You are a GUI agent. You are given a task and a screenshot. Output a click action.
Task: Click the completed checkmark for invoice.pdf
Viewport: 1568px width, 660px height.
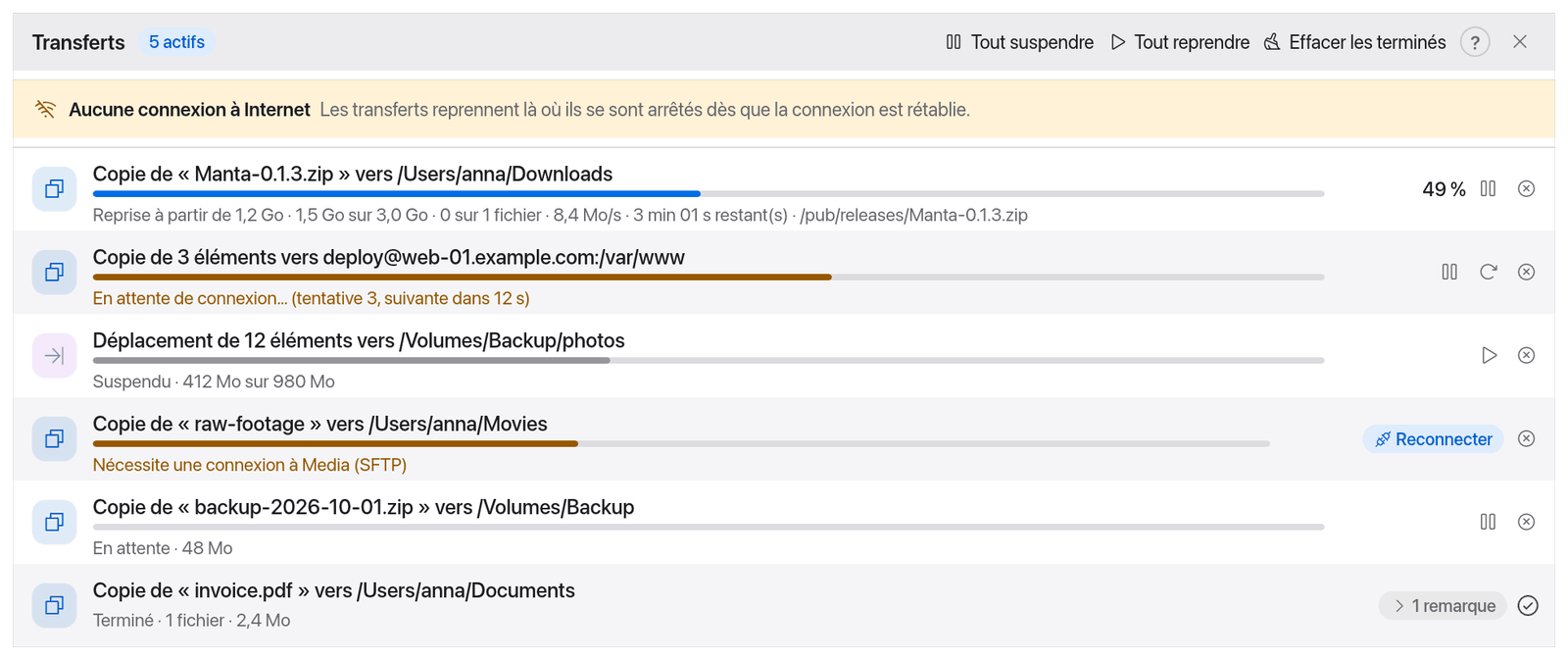coord(1527,606)
